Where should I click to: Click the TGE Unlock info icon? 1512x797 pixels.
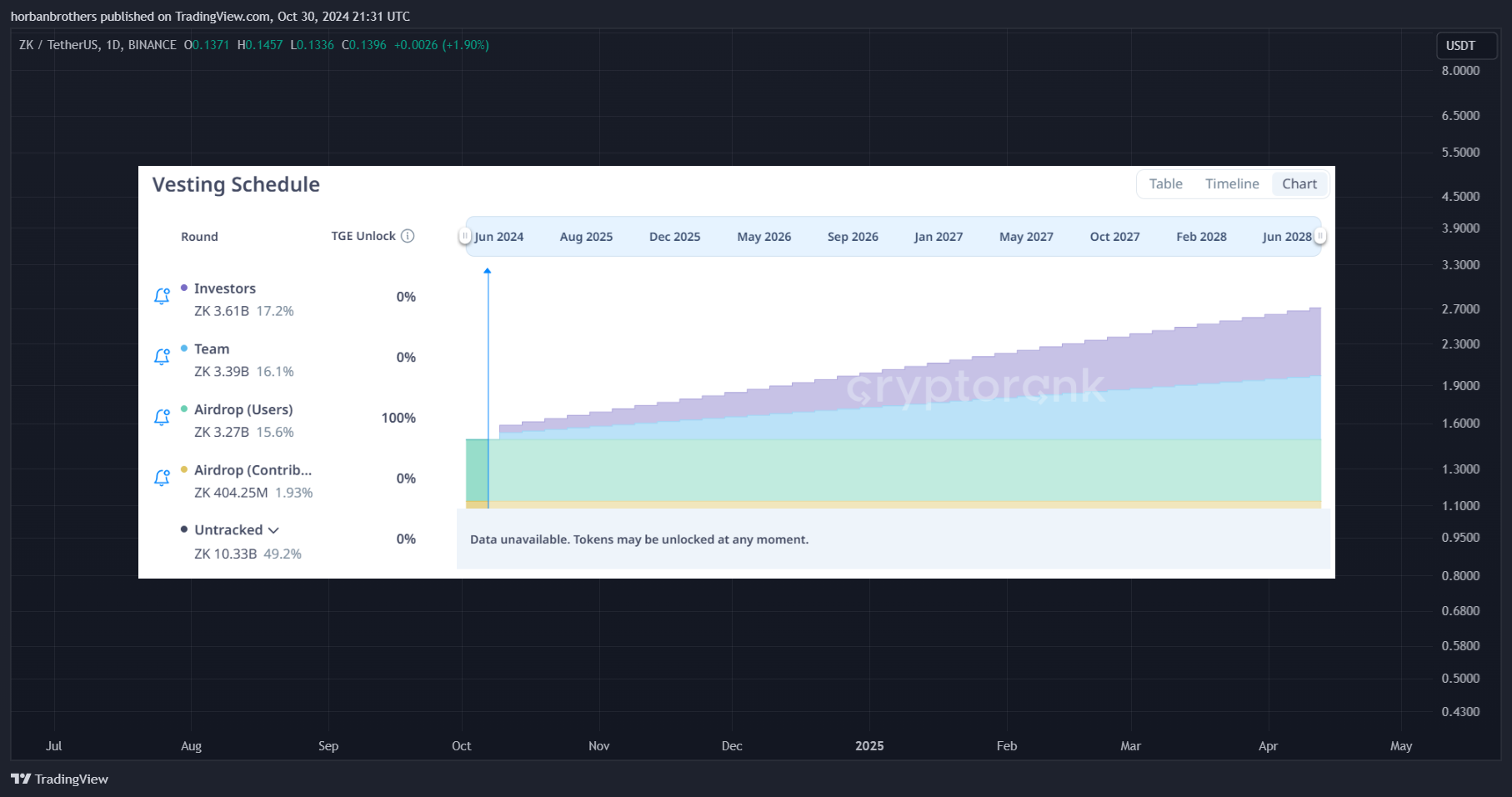pyautogui.click(x=408, y=236)
